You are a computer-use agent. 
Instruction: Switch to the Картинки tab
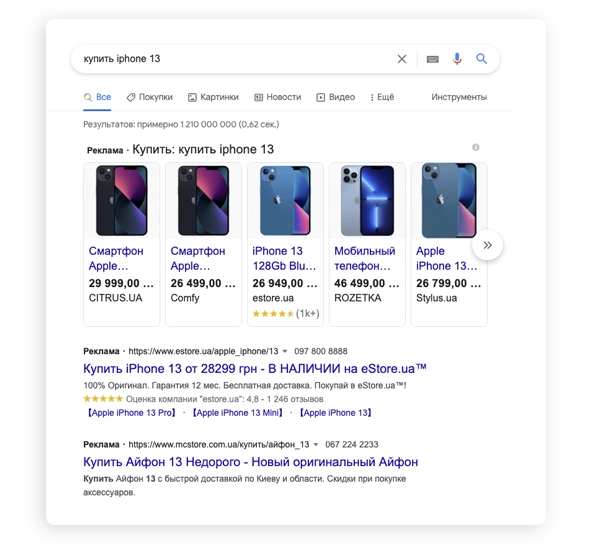[x=213, y=97]
